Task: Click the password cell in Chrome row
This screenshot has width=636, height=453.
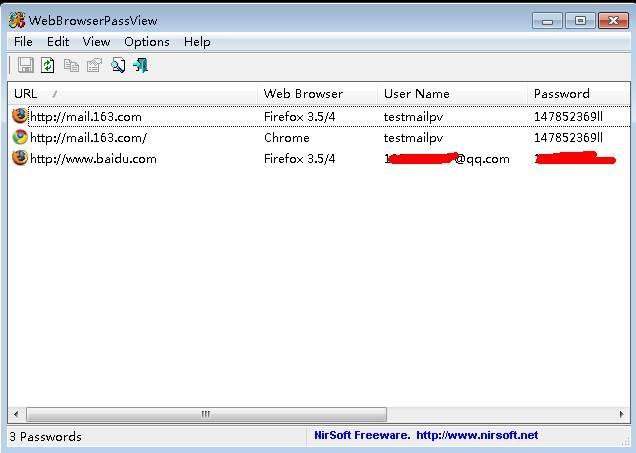Action: coord(568,137)
